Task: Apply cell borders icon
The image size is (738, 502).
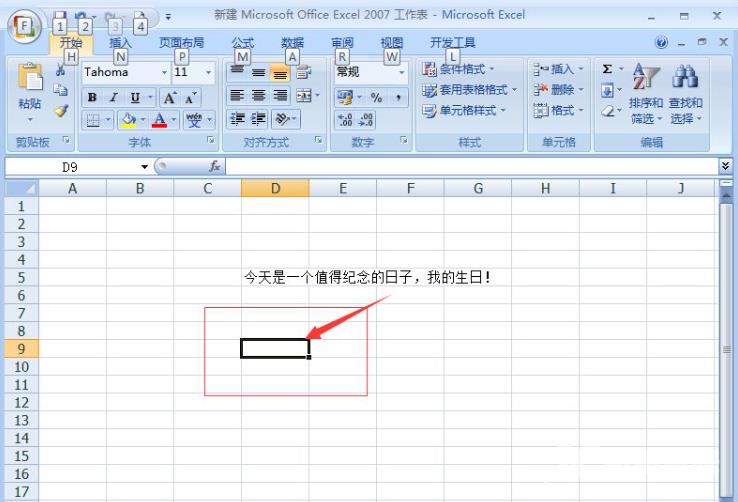Action: point(93,120)
